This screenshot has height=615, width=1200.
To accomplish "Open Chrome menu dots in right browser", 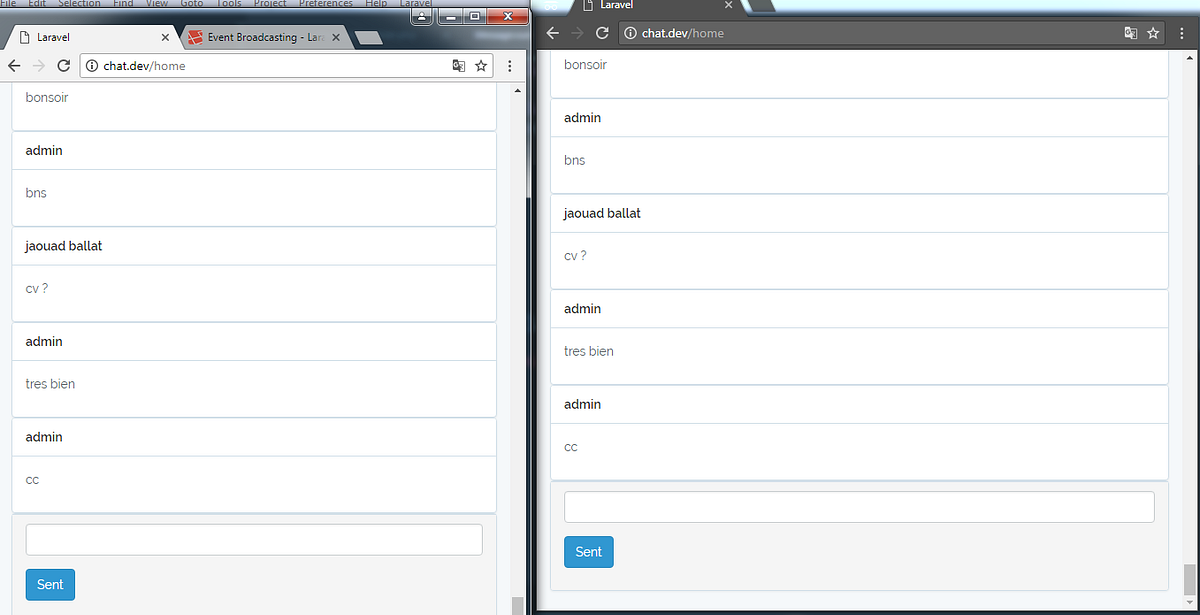I will (1183, 33).
